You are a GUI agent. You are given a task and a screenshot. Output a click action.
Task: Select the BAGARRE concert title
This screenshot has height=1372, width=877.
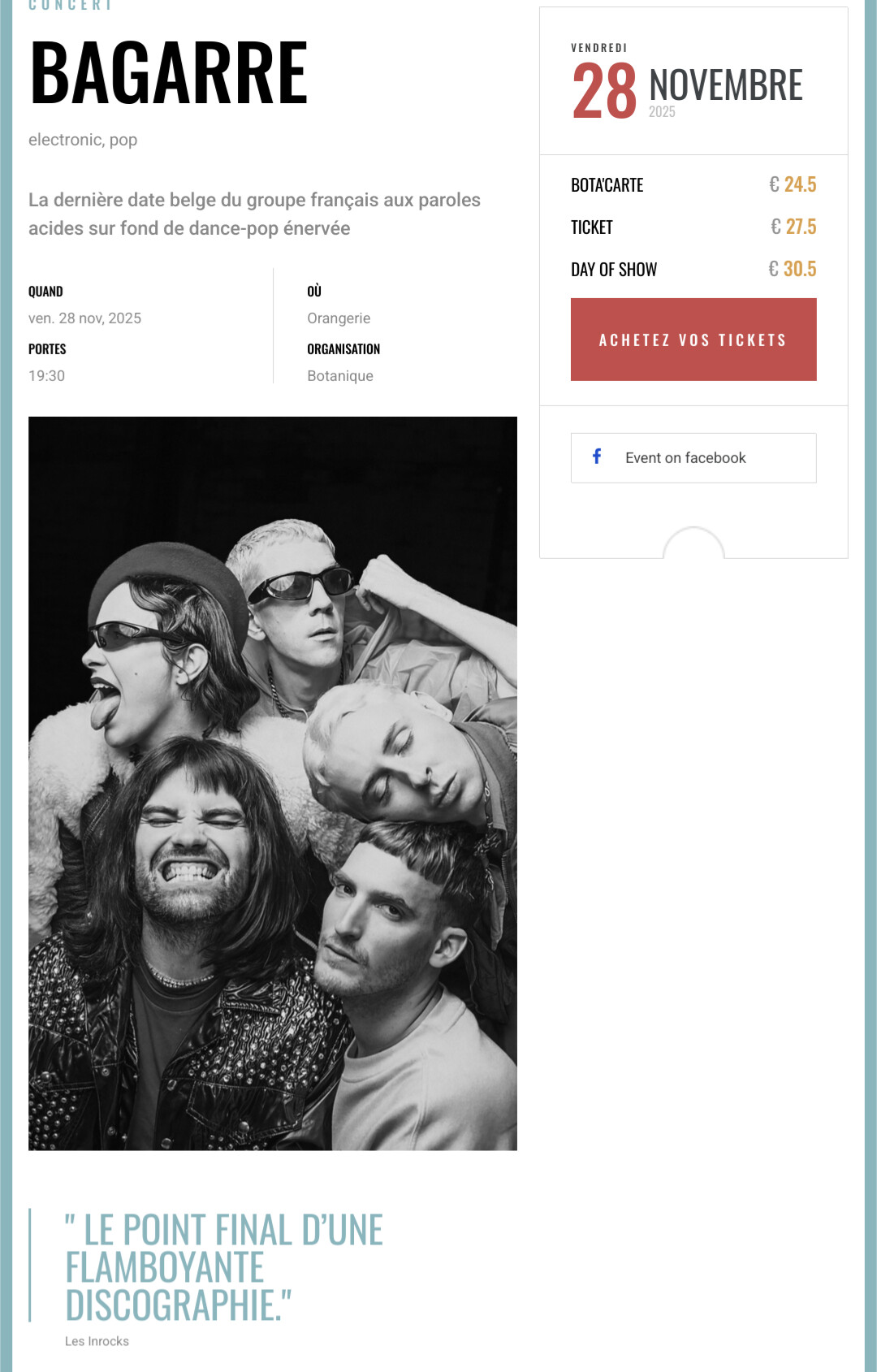point(169,74)
